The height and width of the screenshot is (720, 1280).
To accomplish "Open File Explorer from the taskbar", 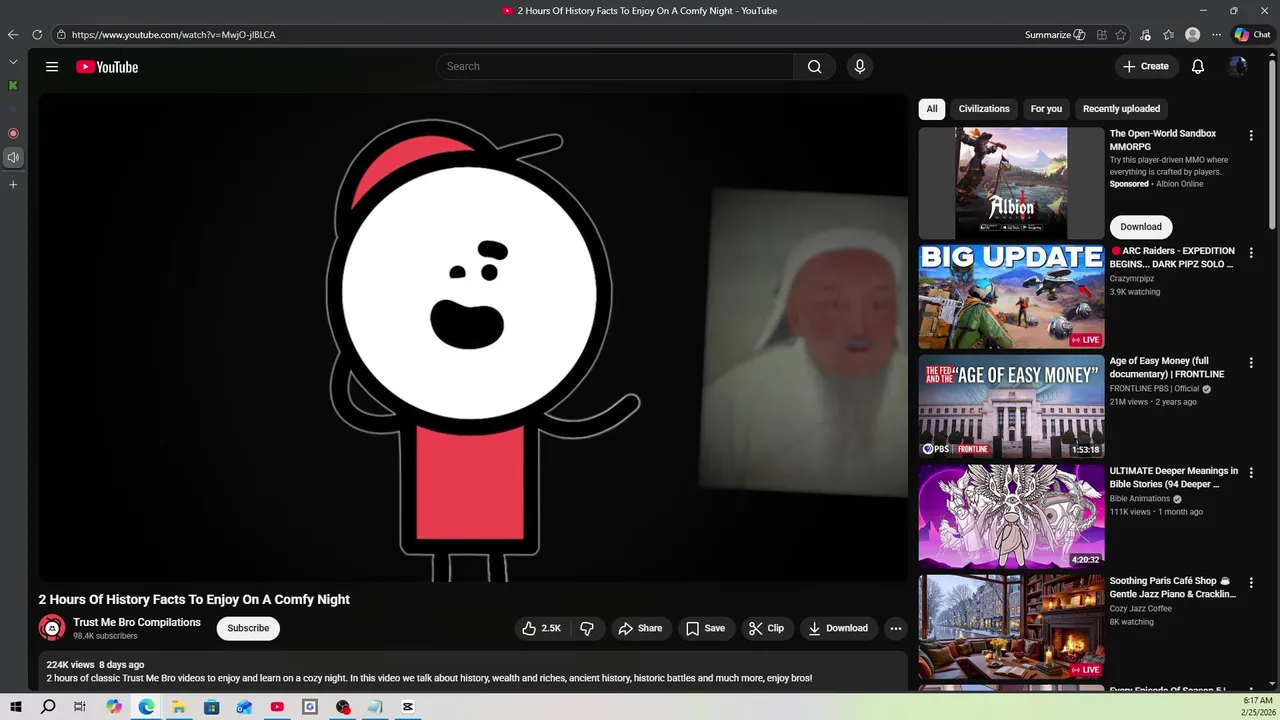I will (x=178, y=707).
